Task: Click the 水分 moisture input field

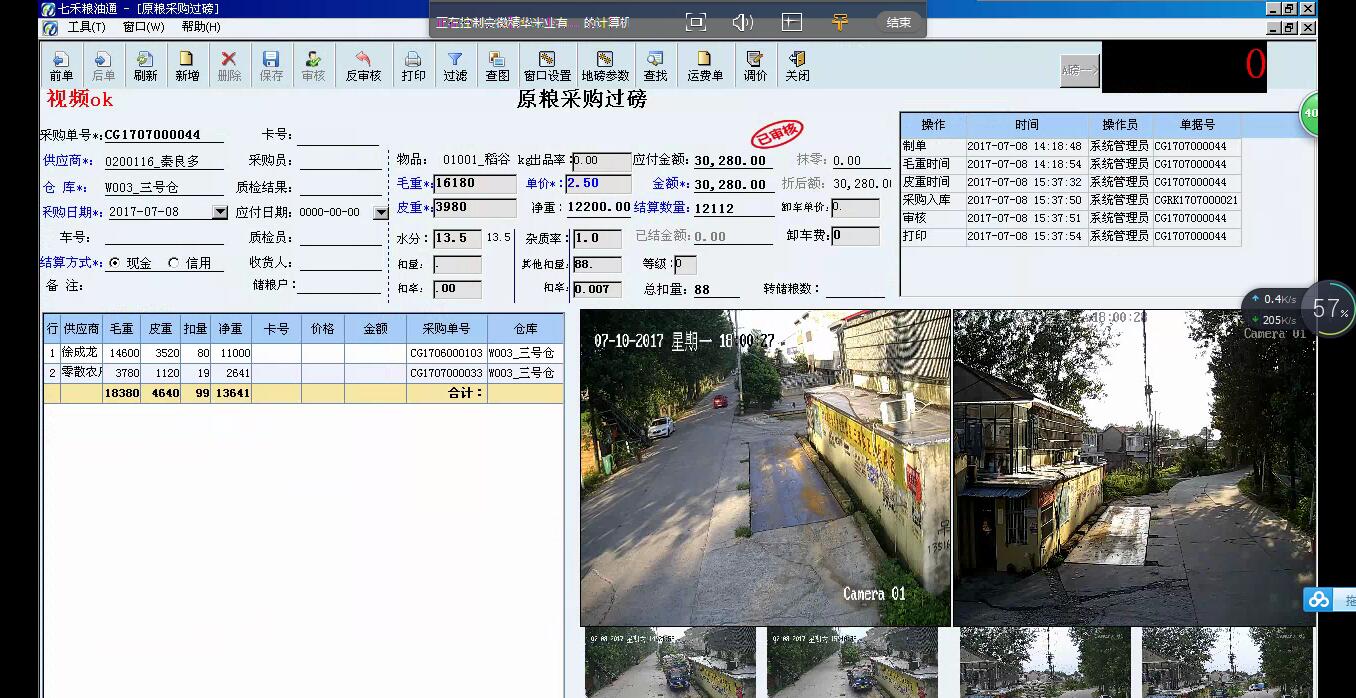Action: tap(457, 238)
